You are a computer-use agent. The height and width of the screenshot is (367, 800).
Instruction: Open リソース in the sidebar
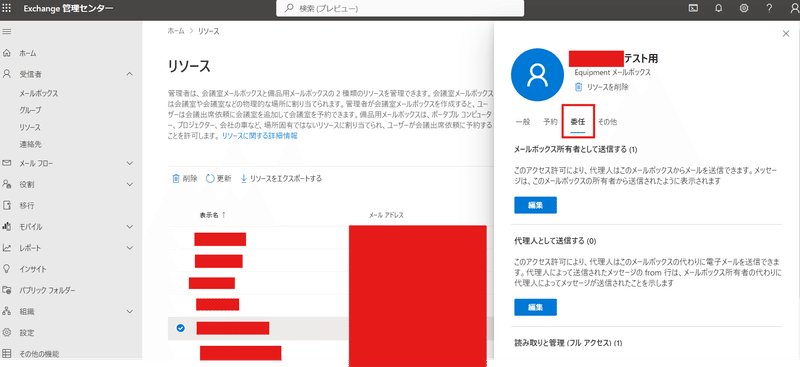tap(30, 128)
